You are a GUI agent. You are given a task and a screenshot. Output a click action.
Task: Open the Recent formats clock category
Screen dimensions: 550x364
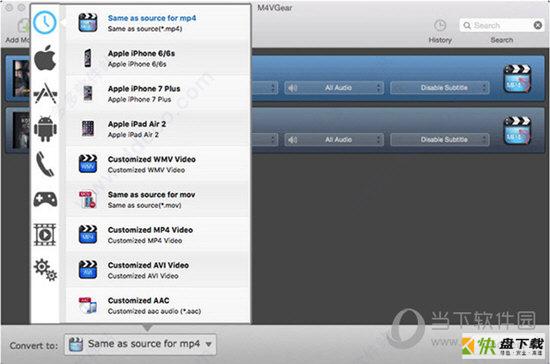click(x=45, y=22)
